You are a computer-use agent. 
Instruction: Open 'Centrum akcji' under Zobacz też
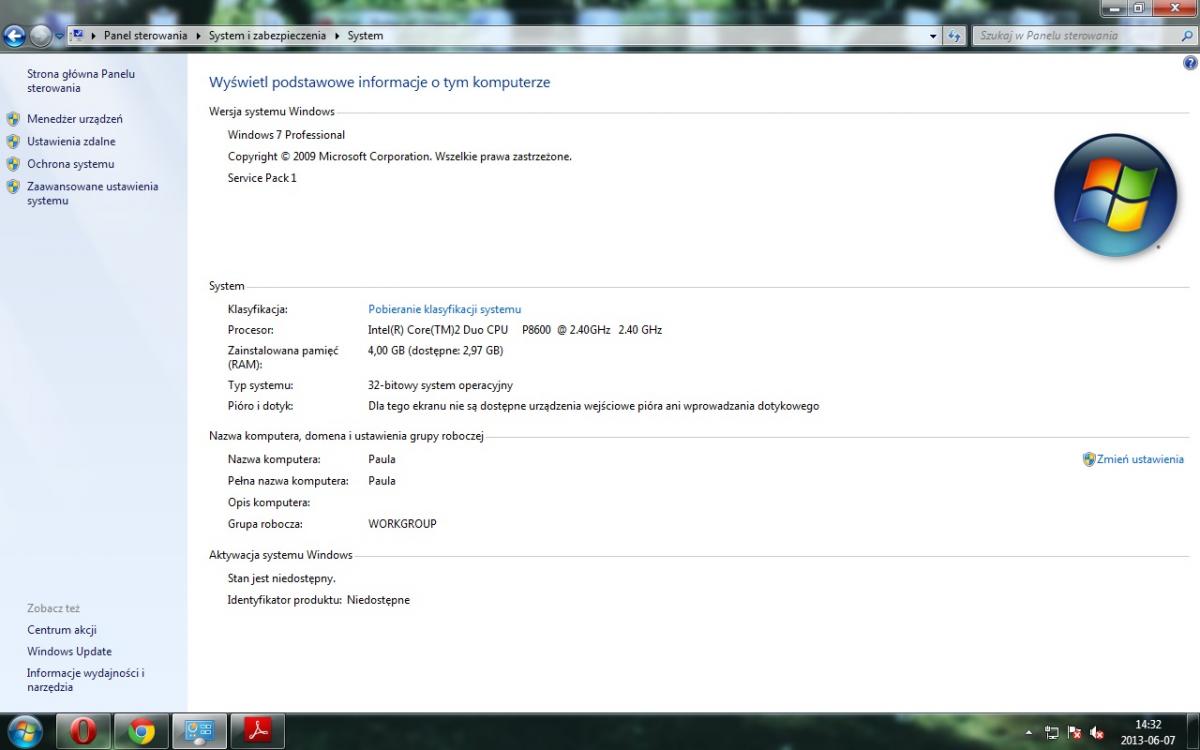coord(62,630)
